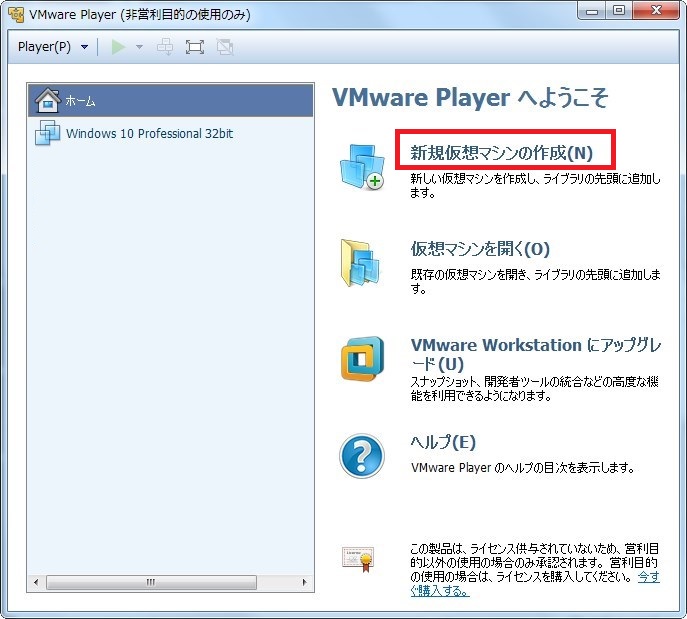
Task: Click the VMware Player へようこそ heading
Action: tap(470, 97)
